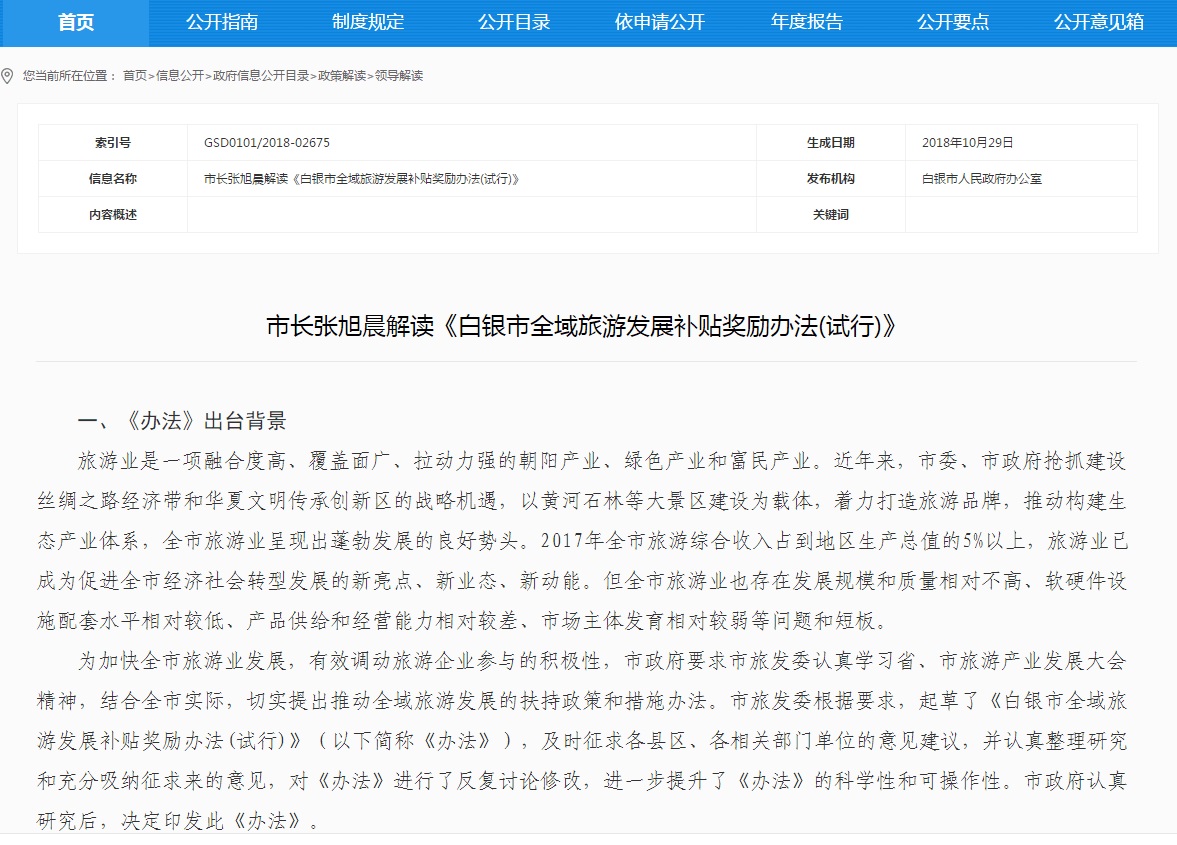This screenshot has height=845, width=1177.
Task: Open the 公开意见箱 navigation item
Action: point(1099,22)
